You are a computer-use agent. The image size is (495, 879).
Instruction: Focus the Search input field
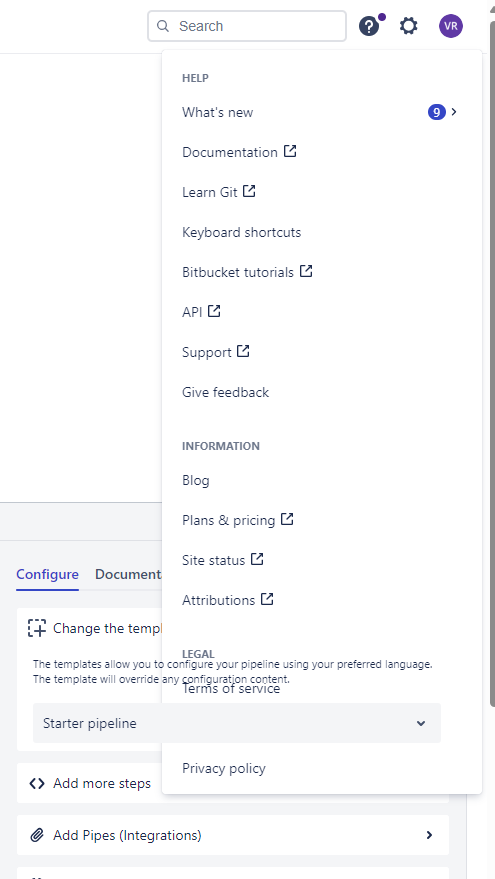point(247,26)
